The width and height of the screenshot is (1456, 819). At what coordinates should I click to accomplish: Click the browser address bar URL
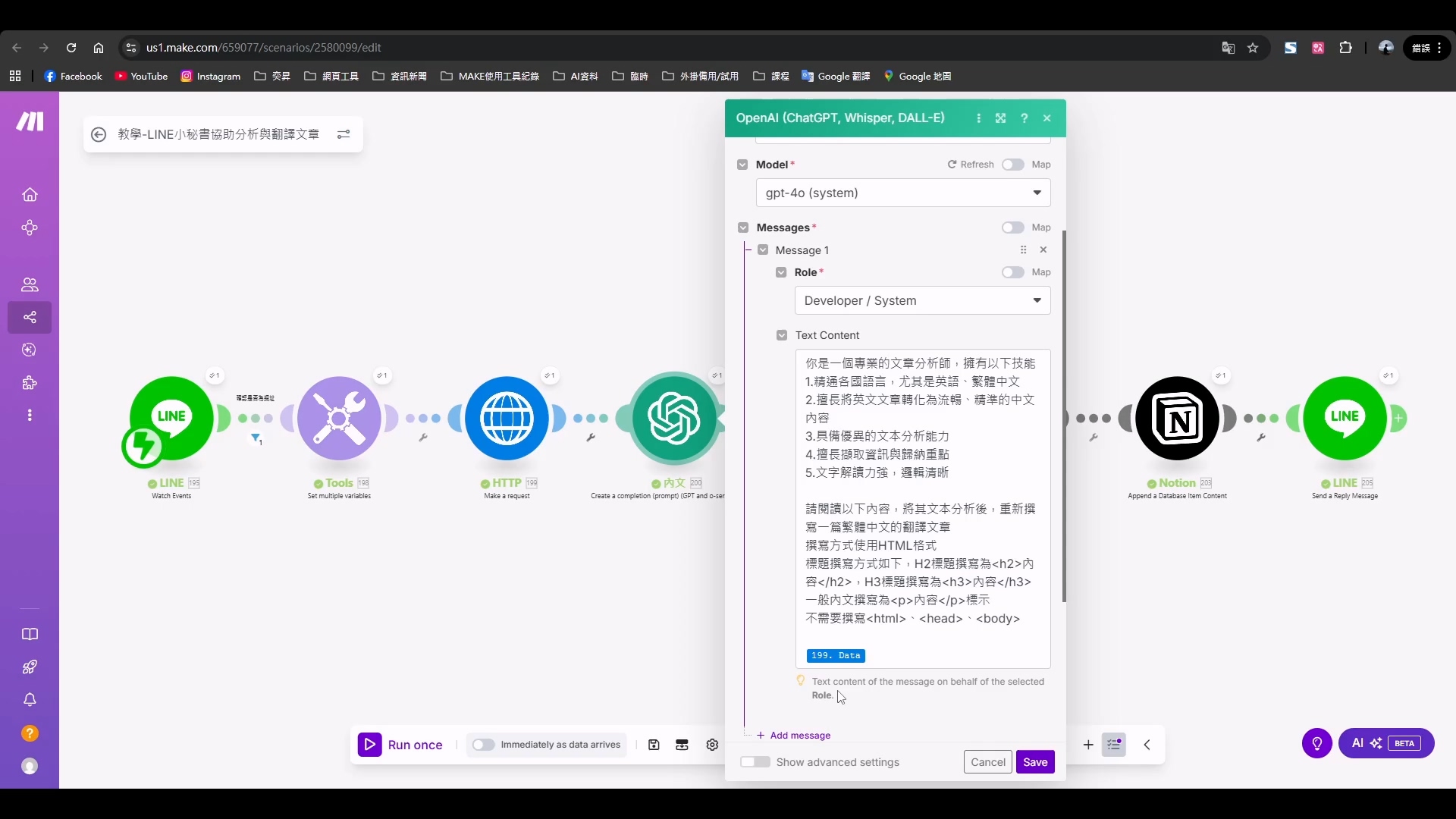point(264,48)
